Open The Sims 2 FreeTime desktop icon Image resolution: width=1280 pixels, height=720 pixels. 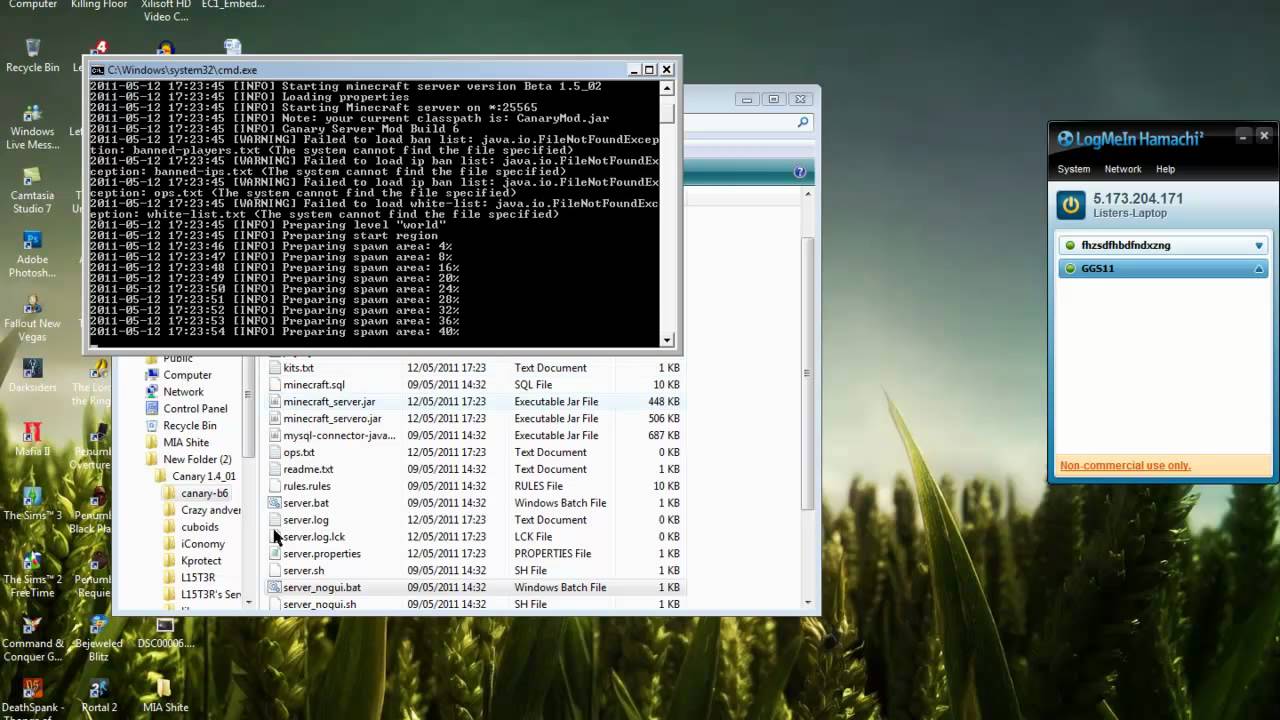[32, 573]
